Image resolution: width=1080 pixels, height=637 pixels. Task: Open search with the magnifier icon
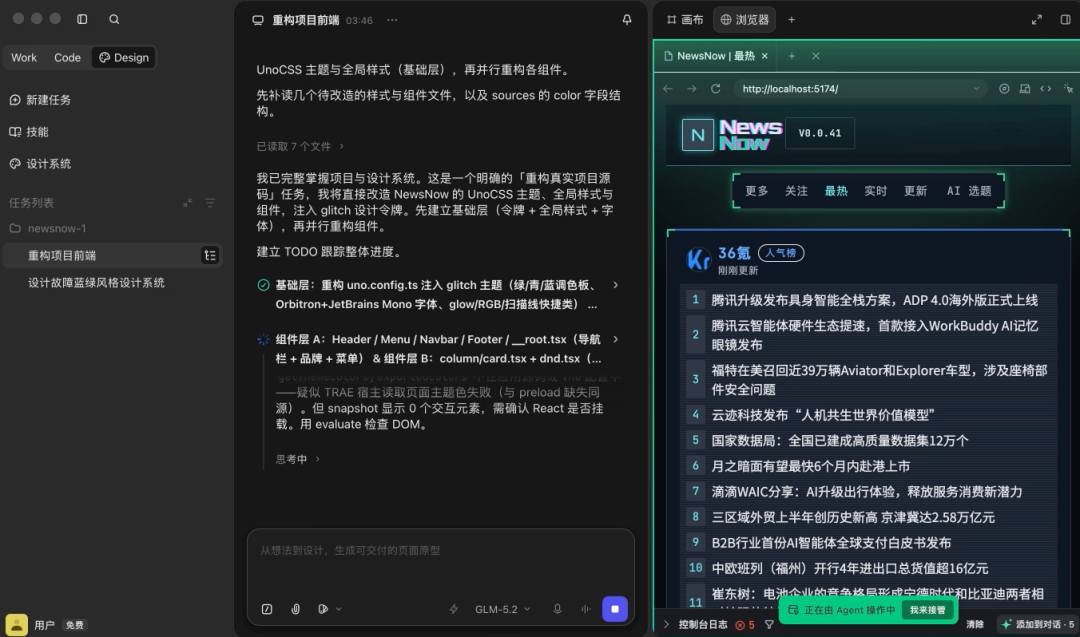pos(114,19)
